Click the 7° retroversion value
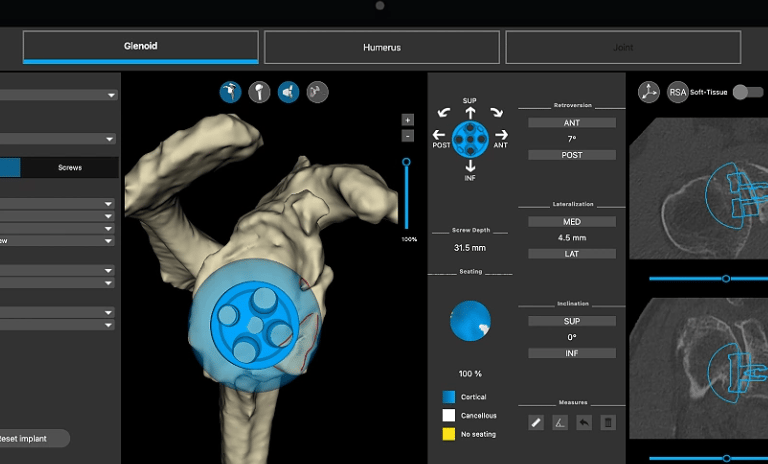This screenshot has width=768, height=464. [x=572, y=139]
